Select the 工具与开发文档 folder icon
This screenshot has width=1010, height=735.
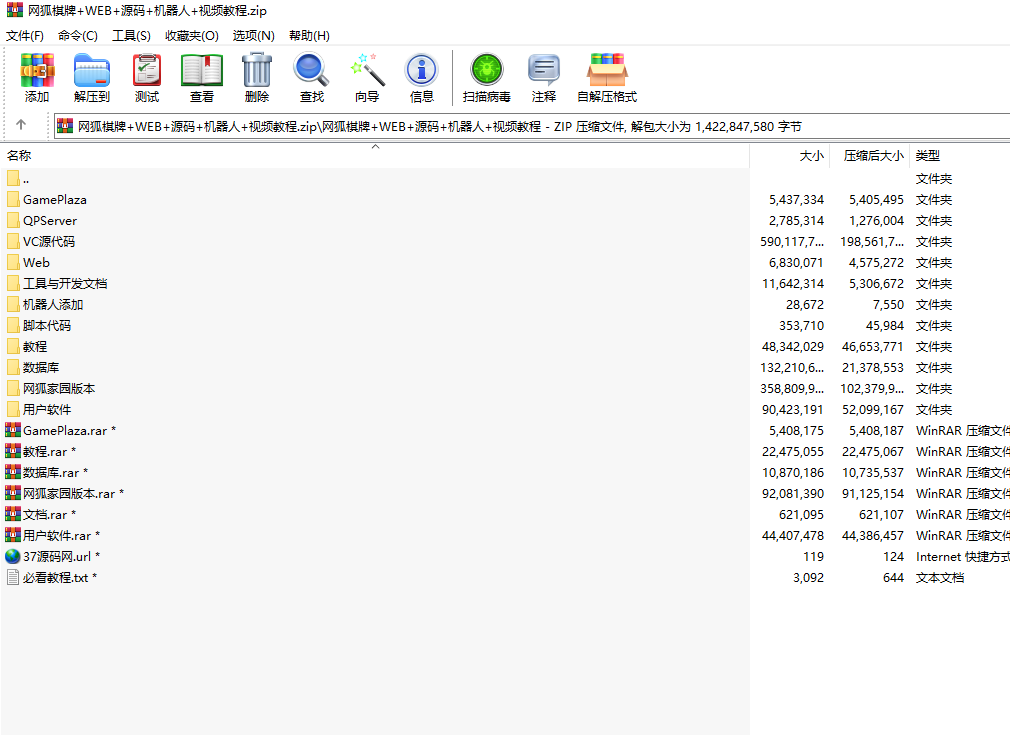pos(13,283)
